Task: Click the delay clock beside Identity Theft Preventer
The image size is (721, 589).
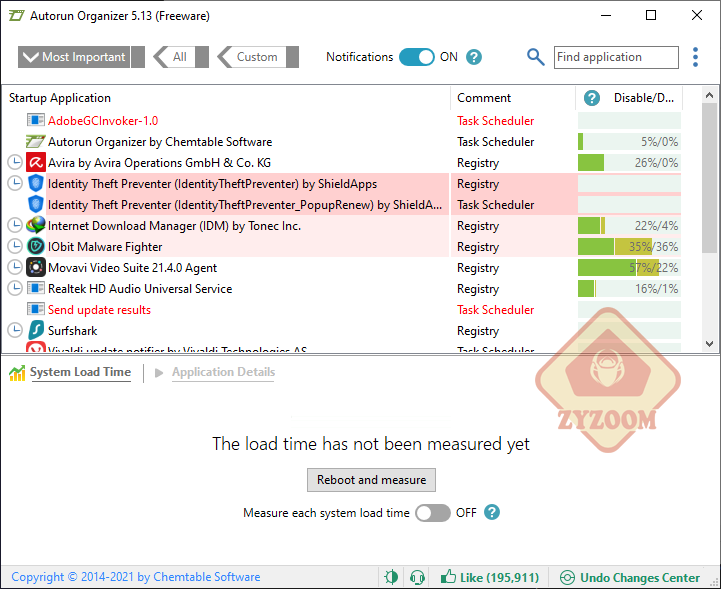Action: 15,183
